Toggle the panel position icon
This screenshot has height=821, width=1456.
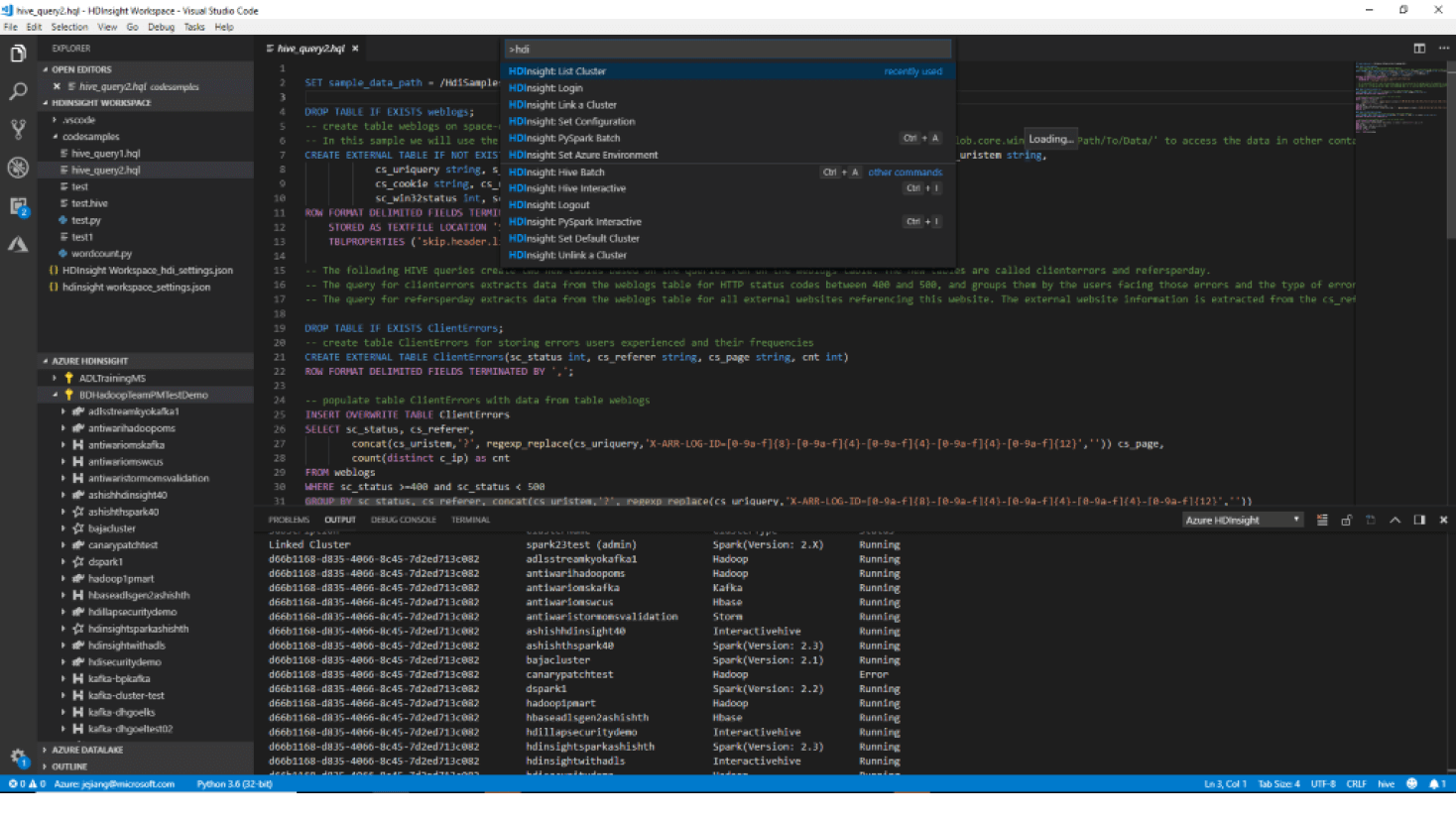pos(1419,520)
